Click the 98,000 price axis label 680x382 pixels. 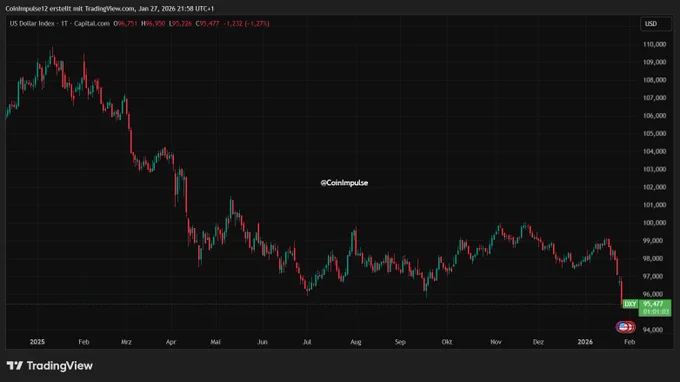pyautogui.click(x=653, y=258)
